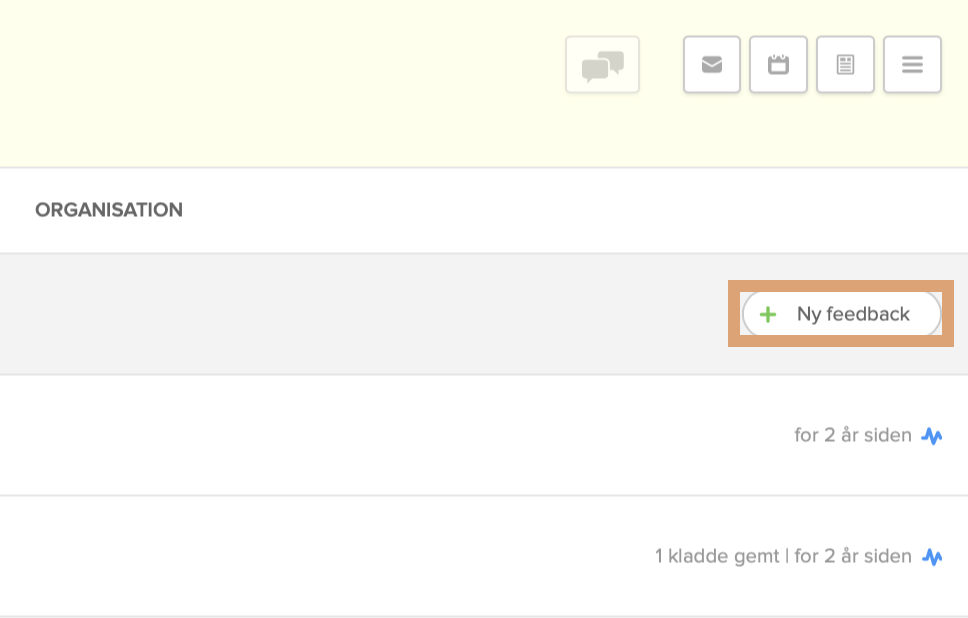The width and height of the screenshot is (968, 618).
Task: Click the green plus icon
Action: coord(768,315)
